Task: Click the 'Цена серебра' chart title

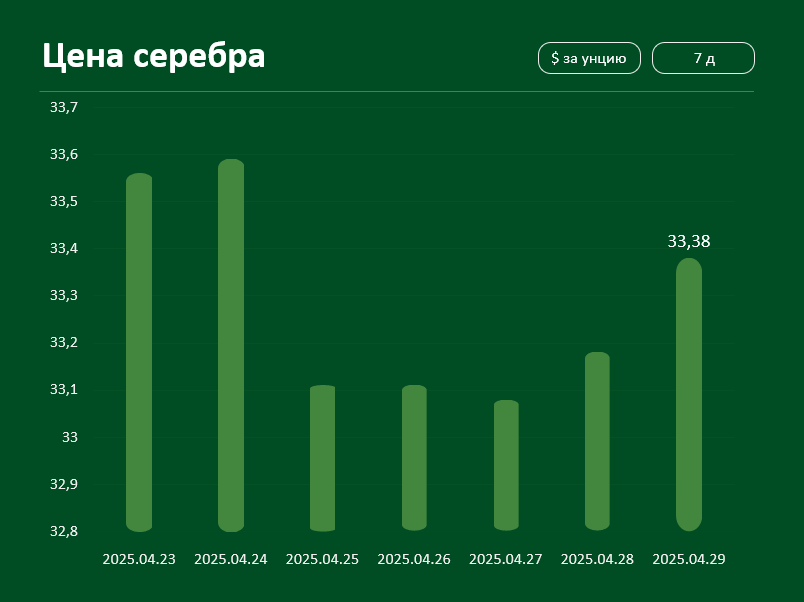Action: [154, 56]
